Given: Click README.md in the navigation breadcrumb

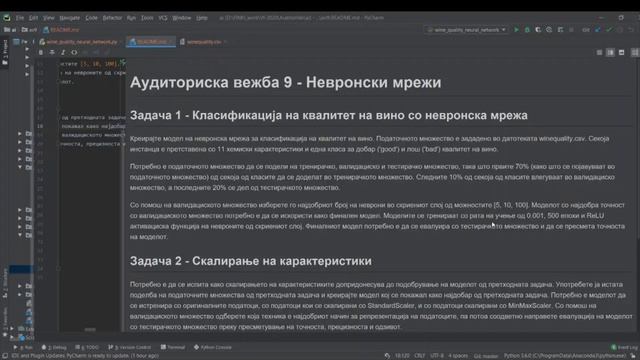Looking at the screenshot, I should click(61, 30).
